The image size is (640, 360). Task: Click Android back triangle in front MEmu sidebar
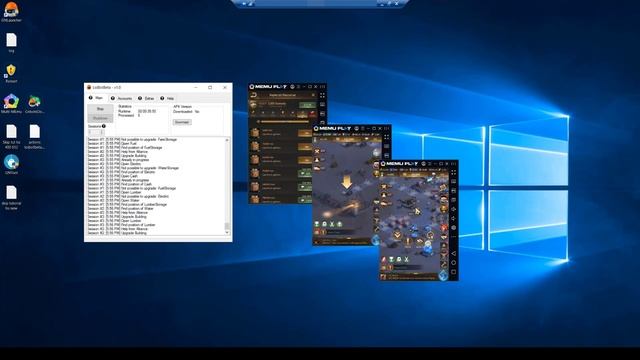(x=453, y=253)
